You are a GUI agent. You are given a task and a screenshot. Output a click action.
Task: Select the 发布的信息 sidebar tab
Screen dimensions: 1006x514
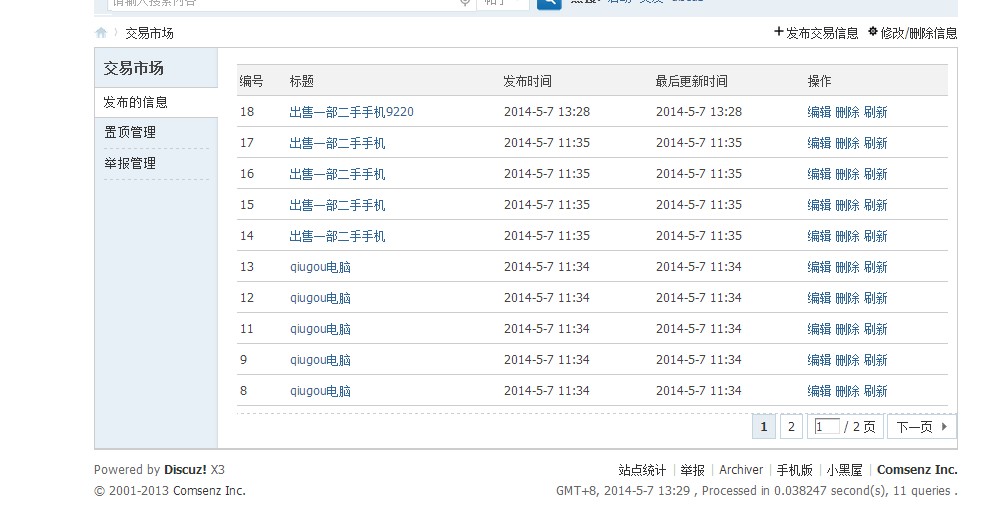pos(156,103)
